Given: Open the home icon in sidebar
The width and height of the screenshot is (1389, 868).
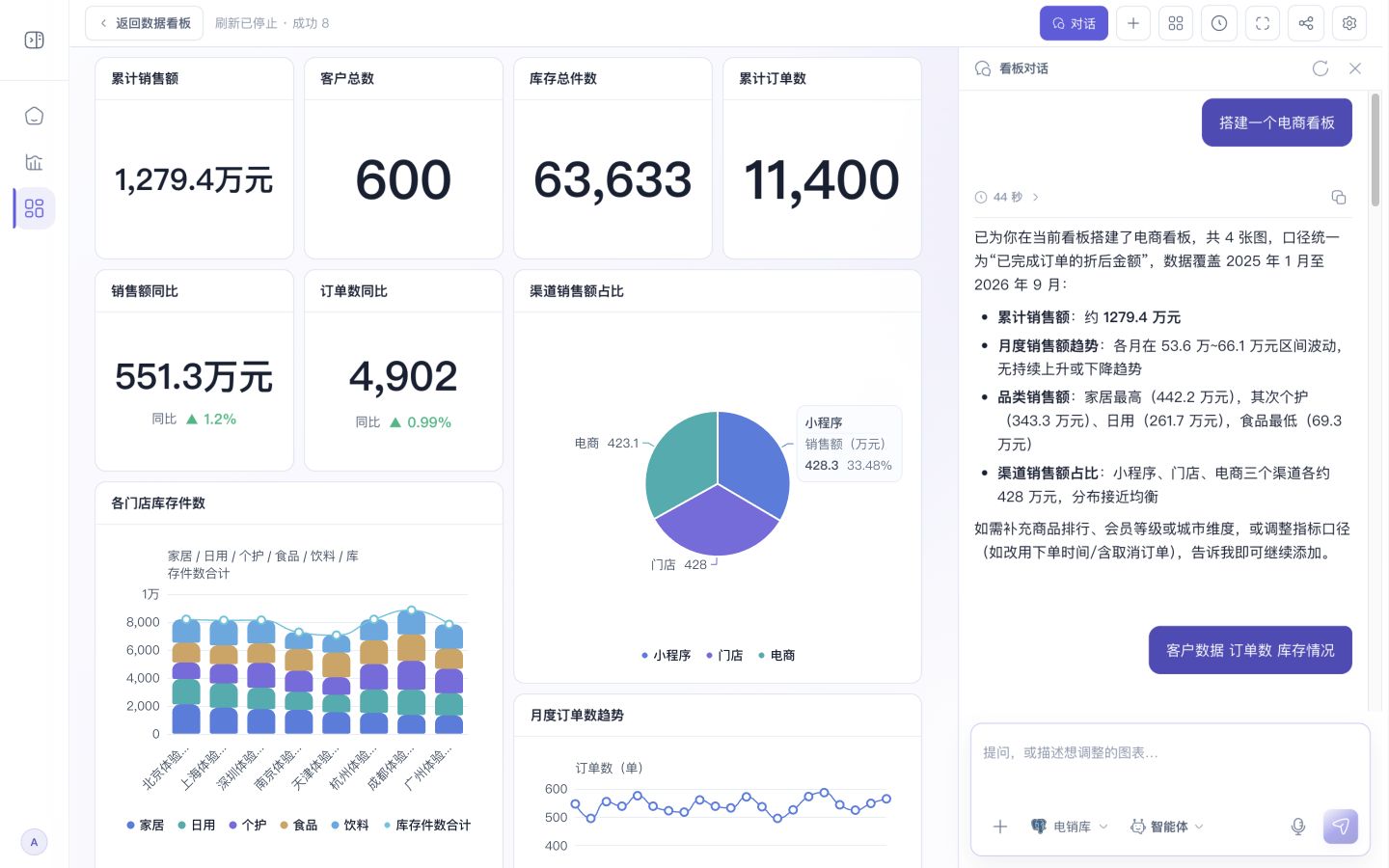Looking at the screenshot, I should [x=34, y=116].
